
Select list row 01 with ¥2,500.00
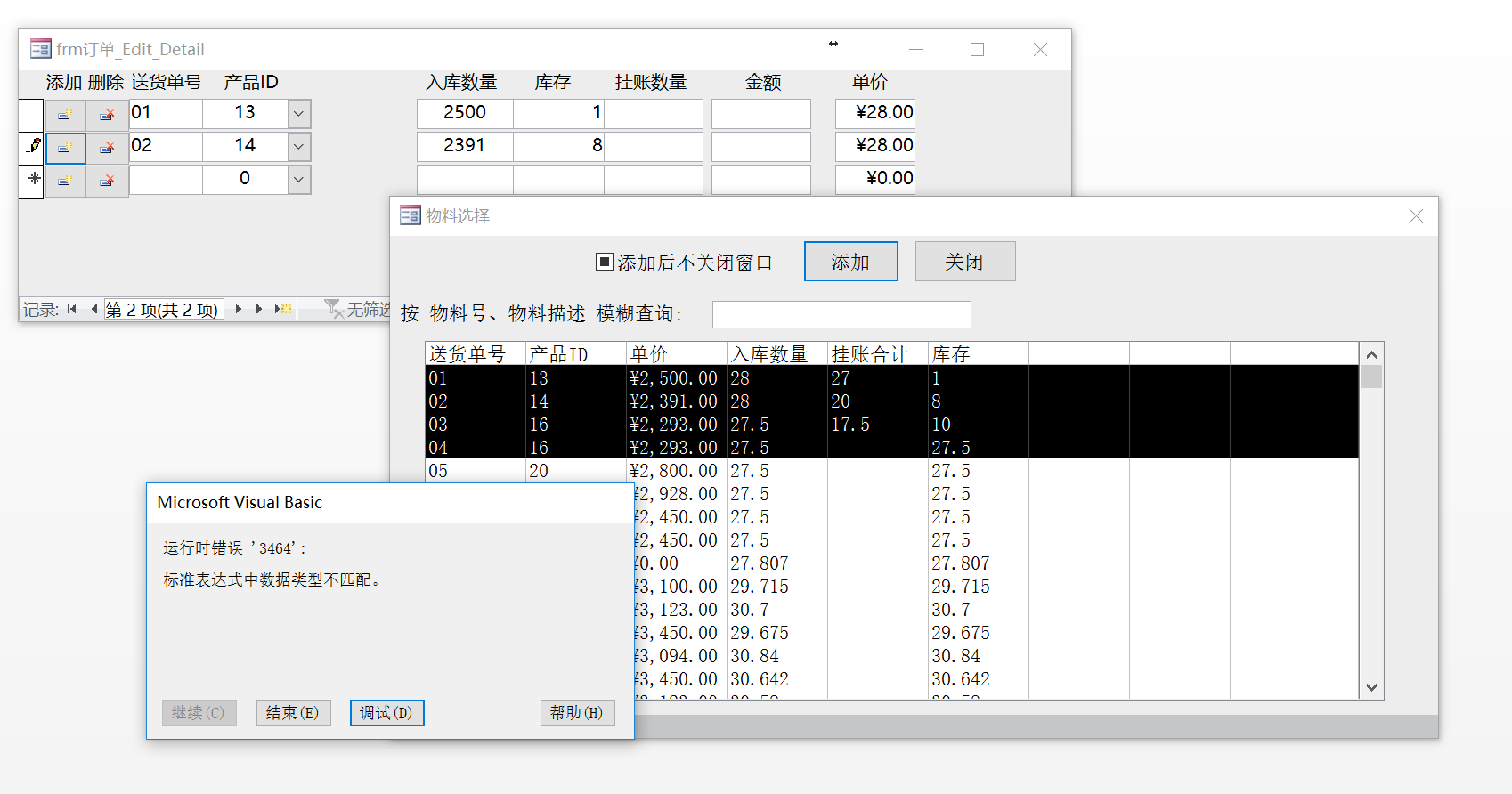pos(892,377)
